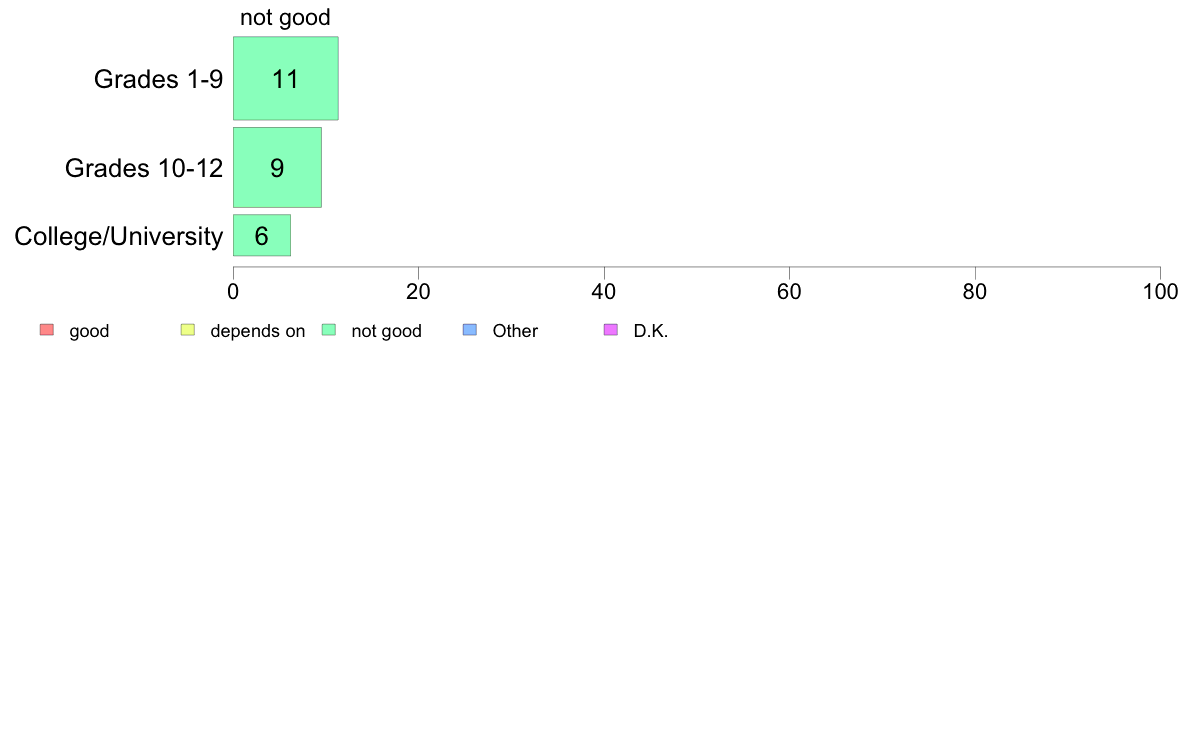
Task: Click the 'not good' chart column title
Action: (285, 18)
